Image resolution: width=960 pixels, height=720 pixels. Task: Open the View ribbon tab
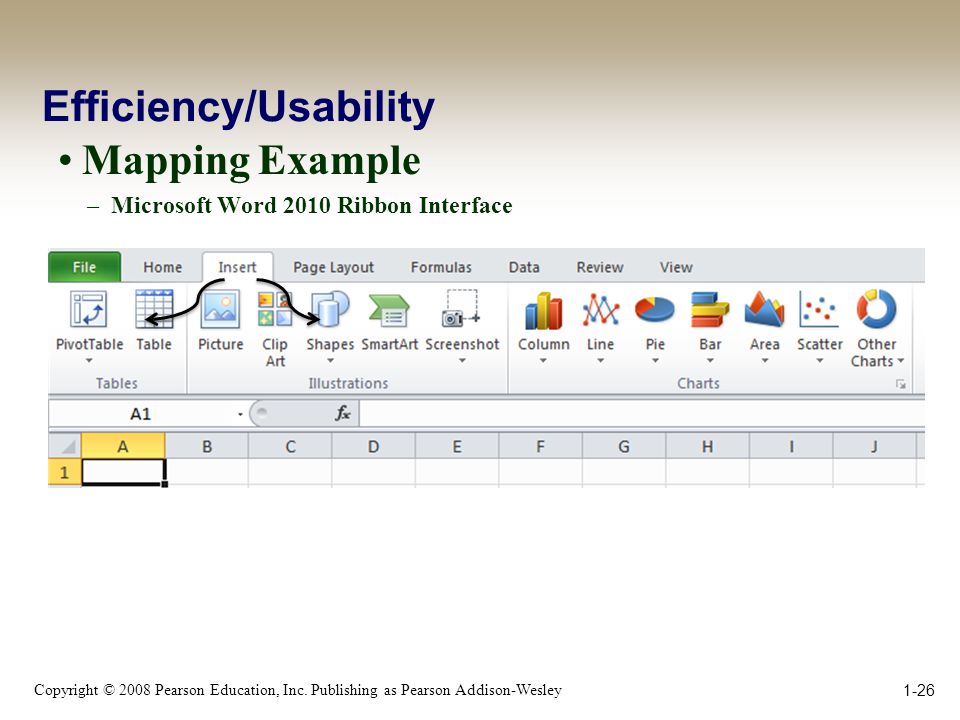tap(676, 268)
